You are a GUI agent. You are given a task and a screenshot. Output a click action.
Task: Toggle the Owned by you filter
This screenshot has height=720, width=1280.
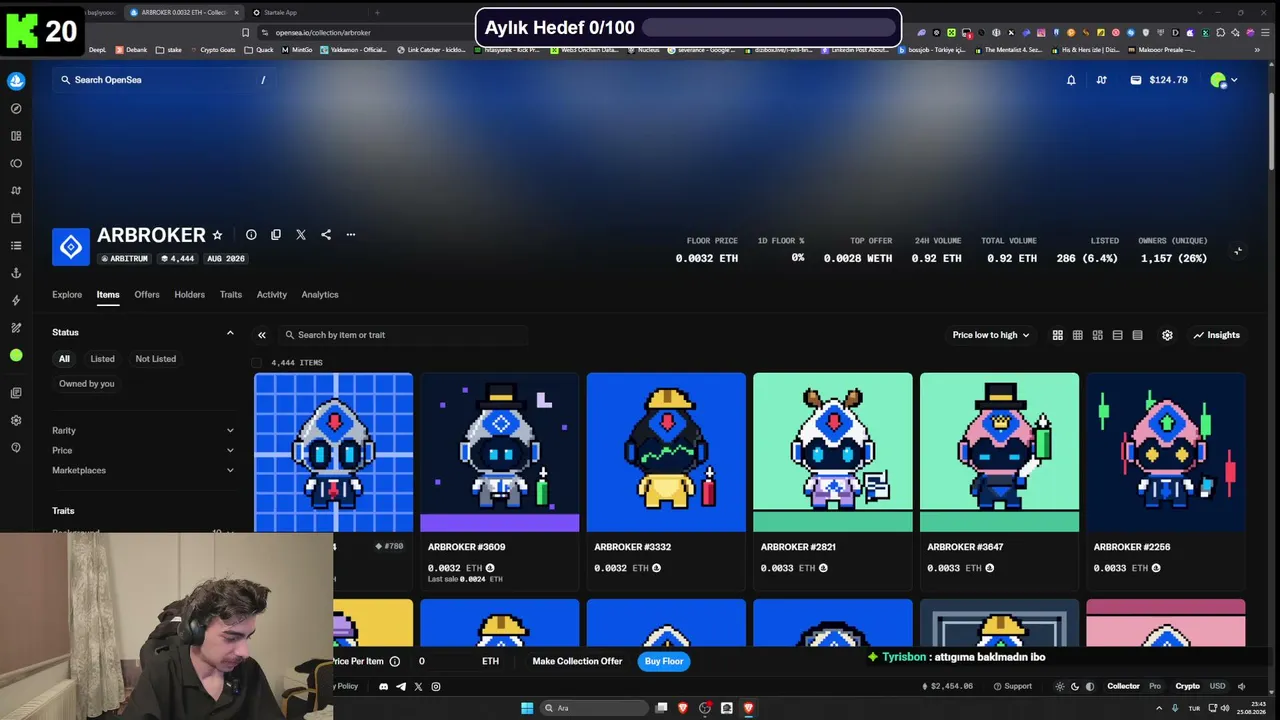tap(87, 384)
